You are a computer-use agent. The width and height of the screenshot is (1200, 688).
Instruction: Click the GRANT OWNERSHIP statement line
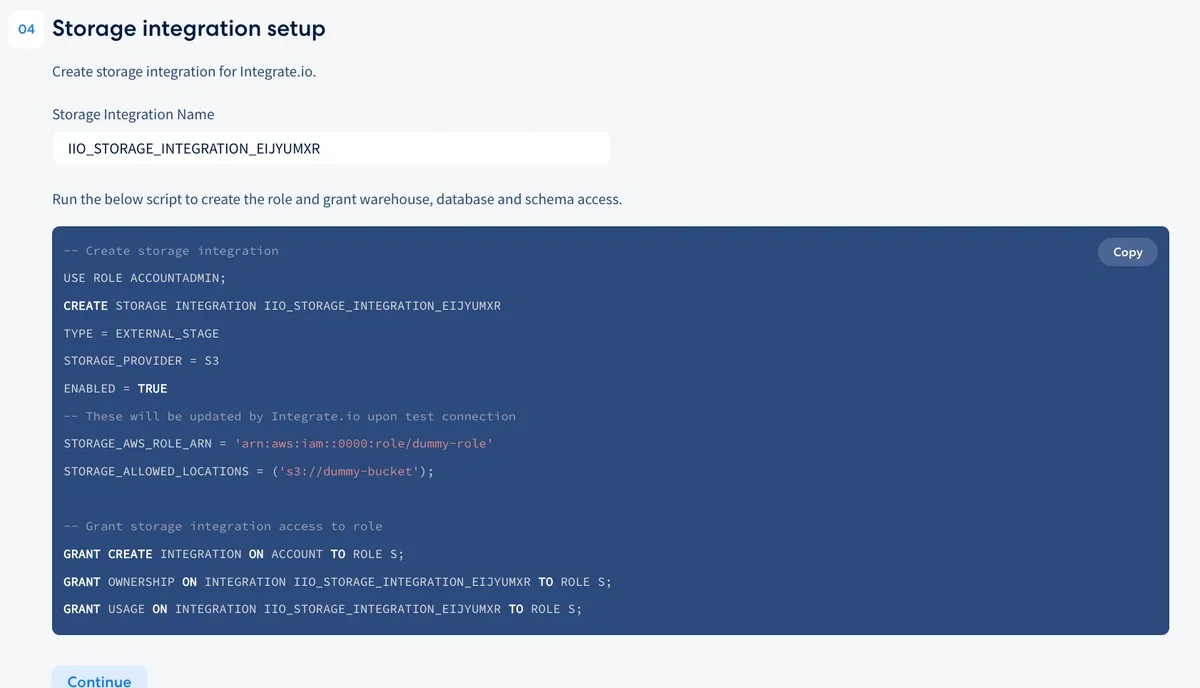click(x=337, y=581)
